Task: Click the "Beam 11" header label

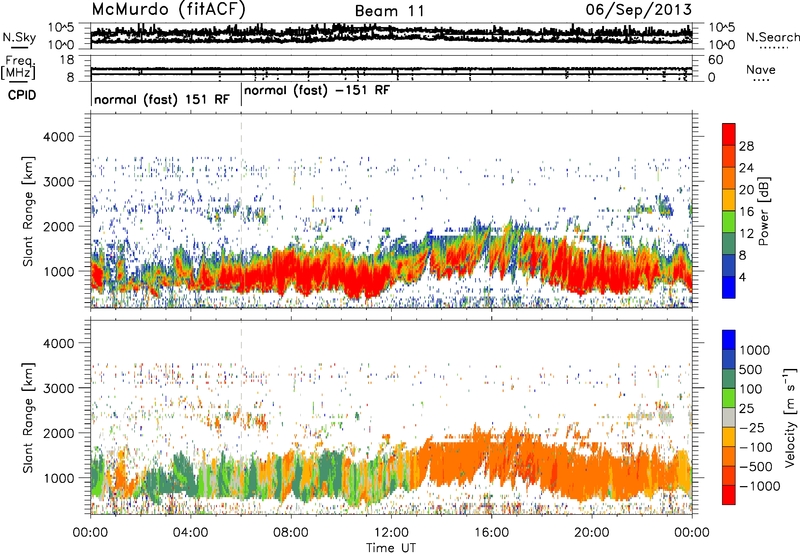Action: [389, 11]
